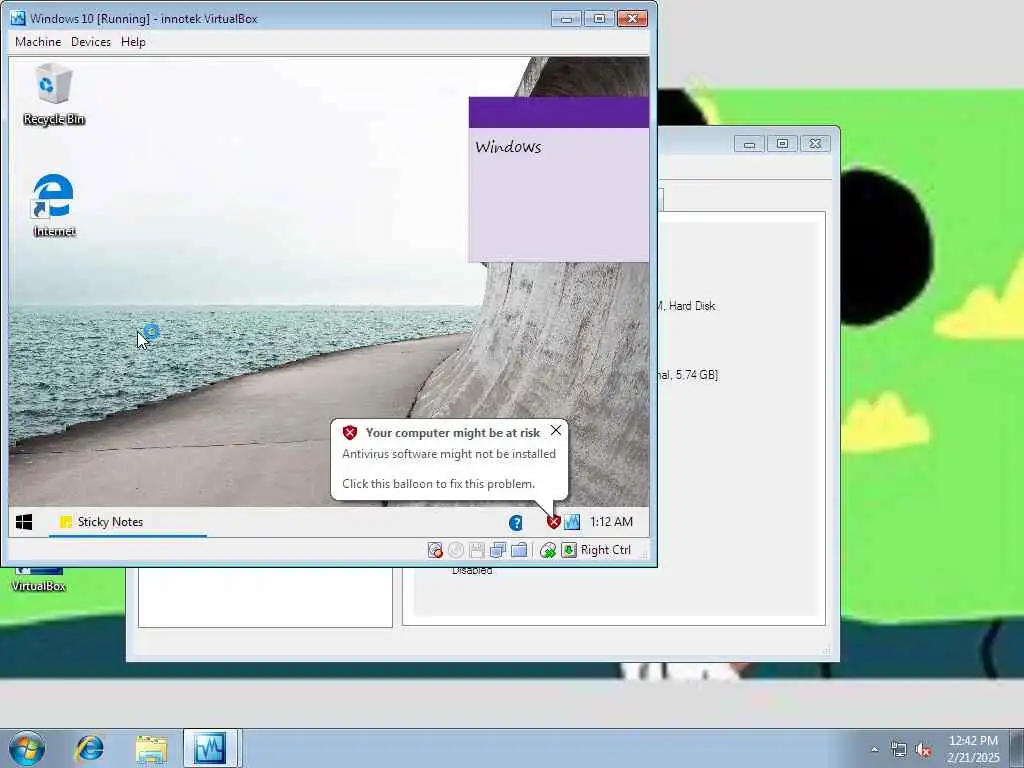Close the antivirus warning balloon
Screen dimensions: 1024x768
tap(556, 430)
